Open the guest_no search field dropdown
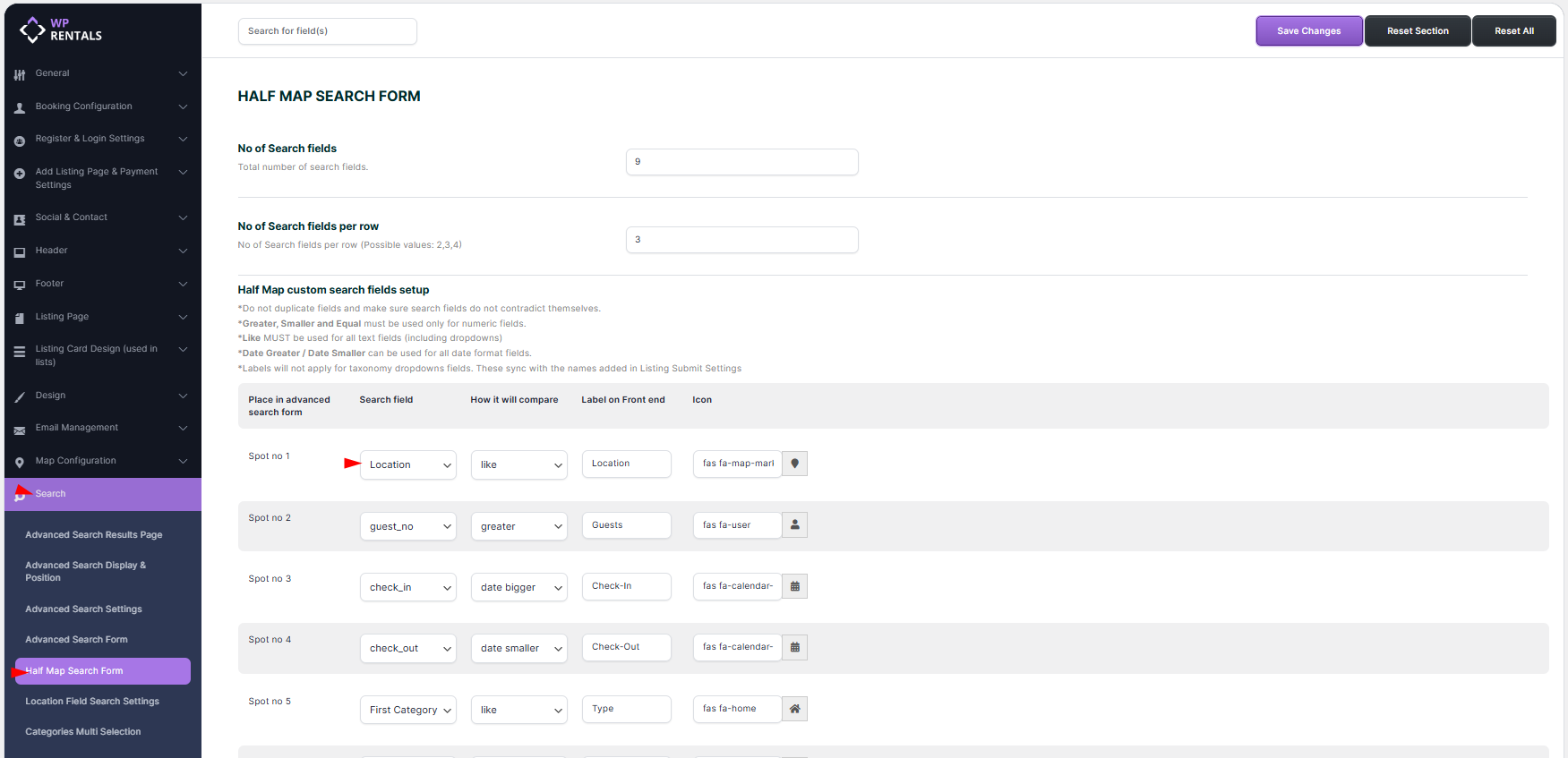The image size is (1568, 758). pos(407,527)
